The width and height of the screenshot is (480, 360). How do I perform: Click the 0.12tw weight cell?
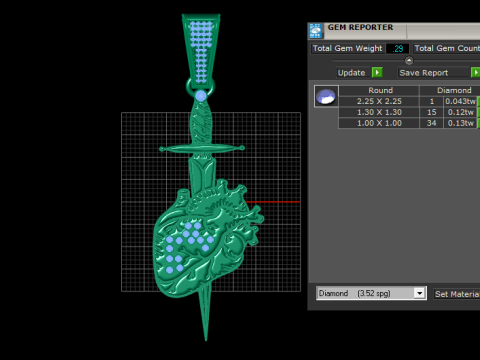(460, 112)
